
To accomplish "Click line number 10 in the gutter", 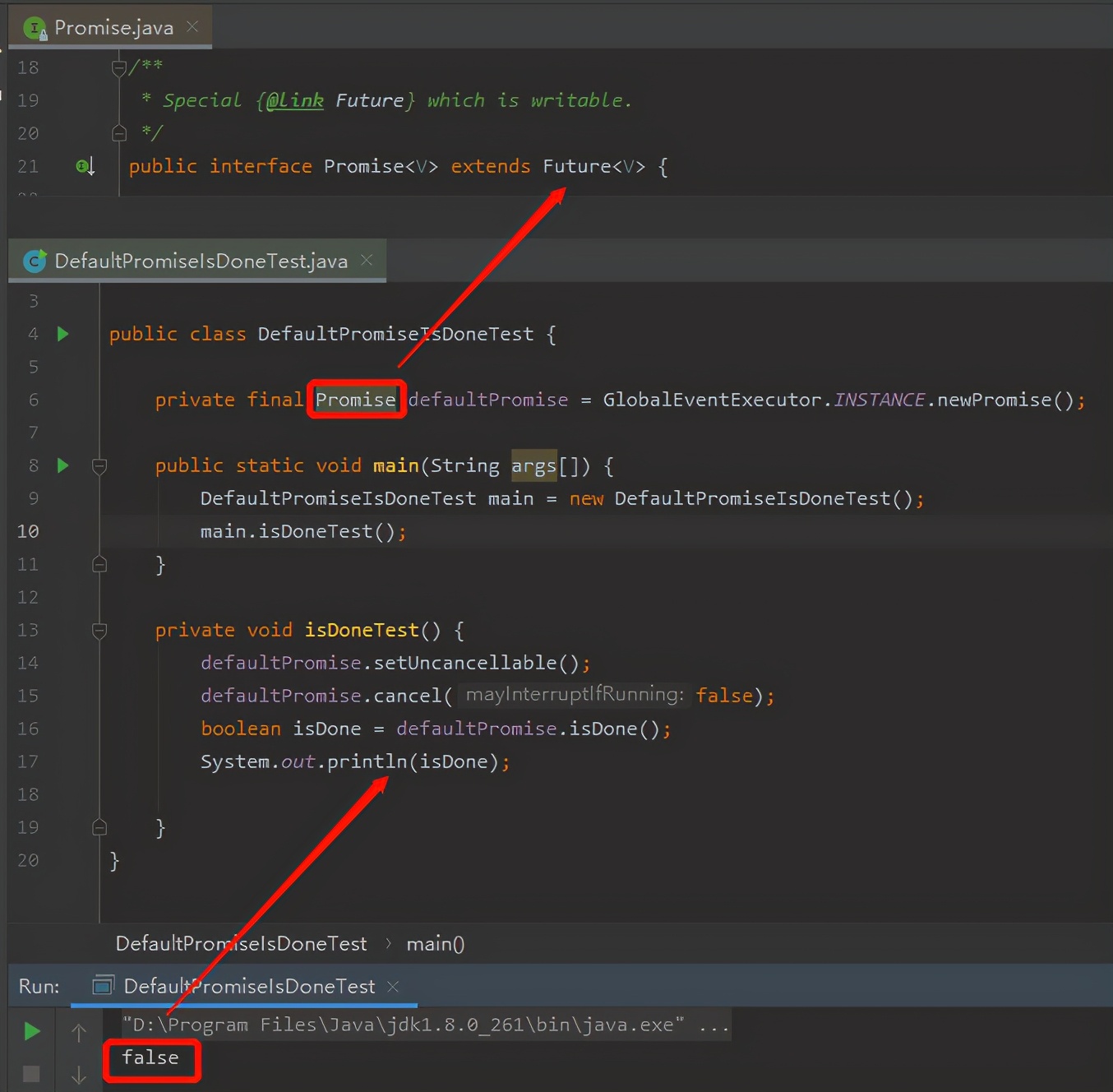I will click(28, 532).
